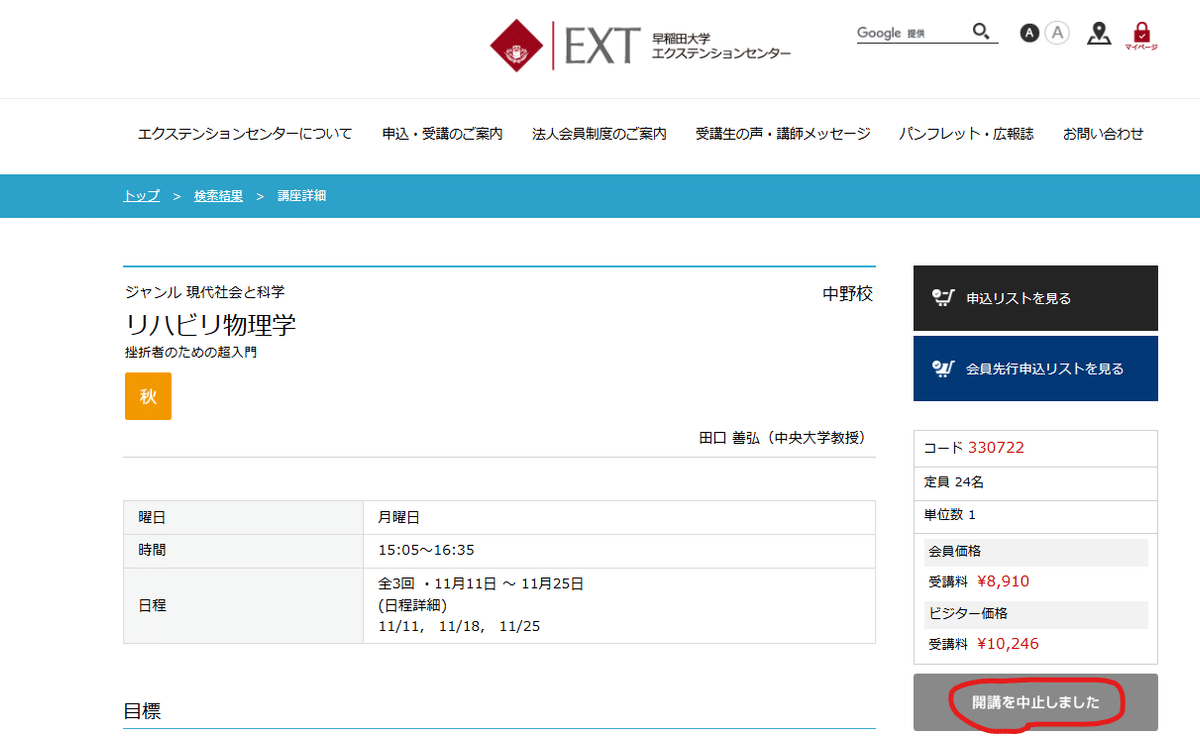The image size is (1200, 736).
Task: Go to トップ breadcrumb link
Action: 141,196
